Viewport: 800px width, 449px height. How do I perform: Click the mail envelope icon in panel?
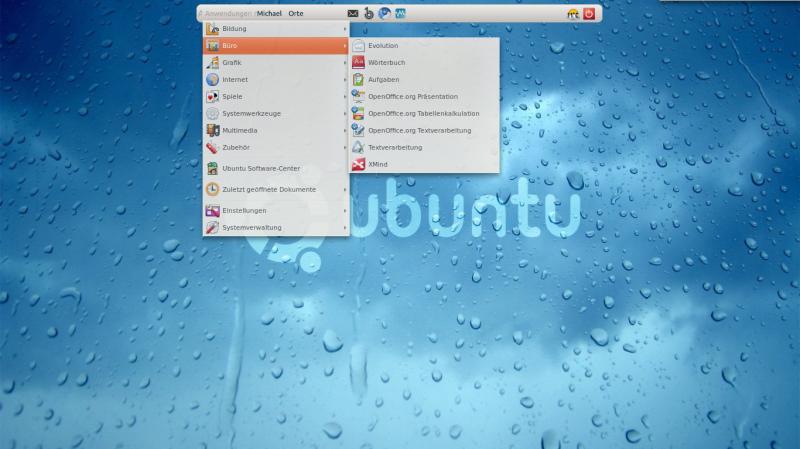pyautogui.click(x=353, y=14)
